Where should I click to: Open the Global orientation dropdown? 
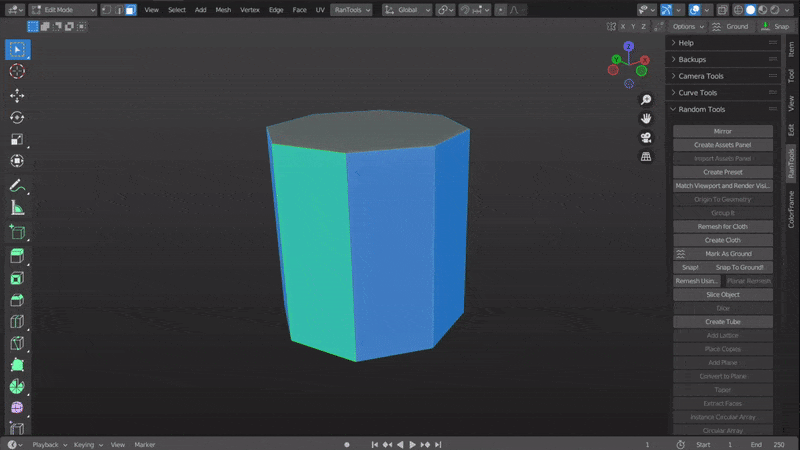tap(407, 10)
